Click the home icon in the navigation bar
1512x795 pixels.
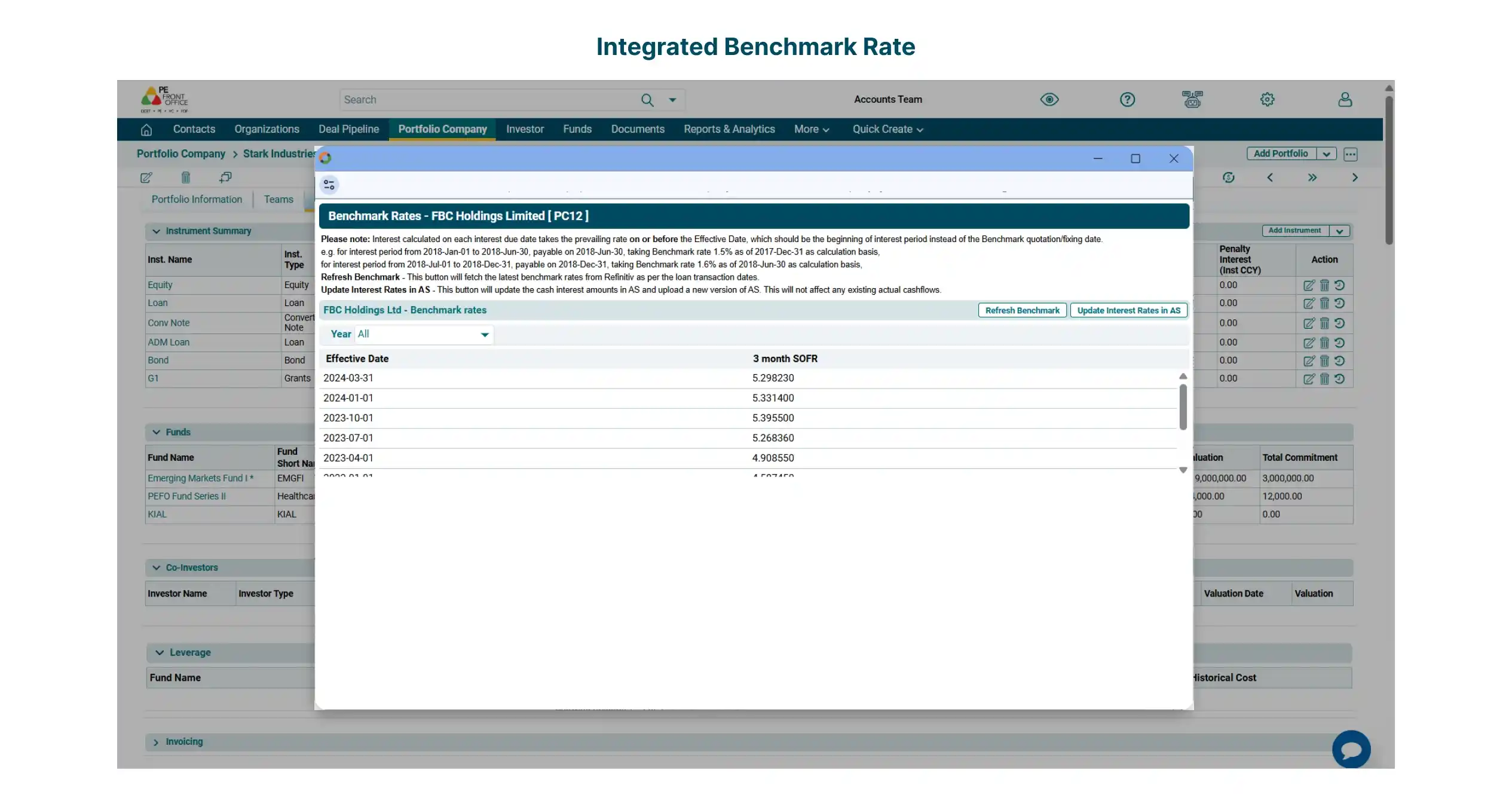146,130
